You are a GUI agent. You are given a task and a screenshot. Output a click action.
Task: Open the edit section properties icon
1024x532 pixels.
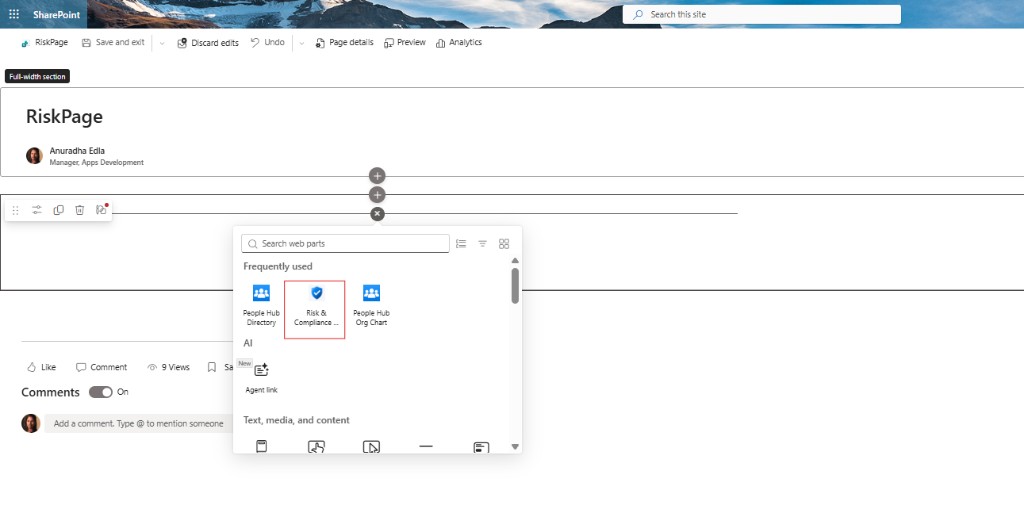point(37,210)
